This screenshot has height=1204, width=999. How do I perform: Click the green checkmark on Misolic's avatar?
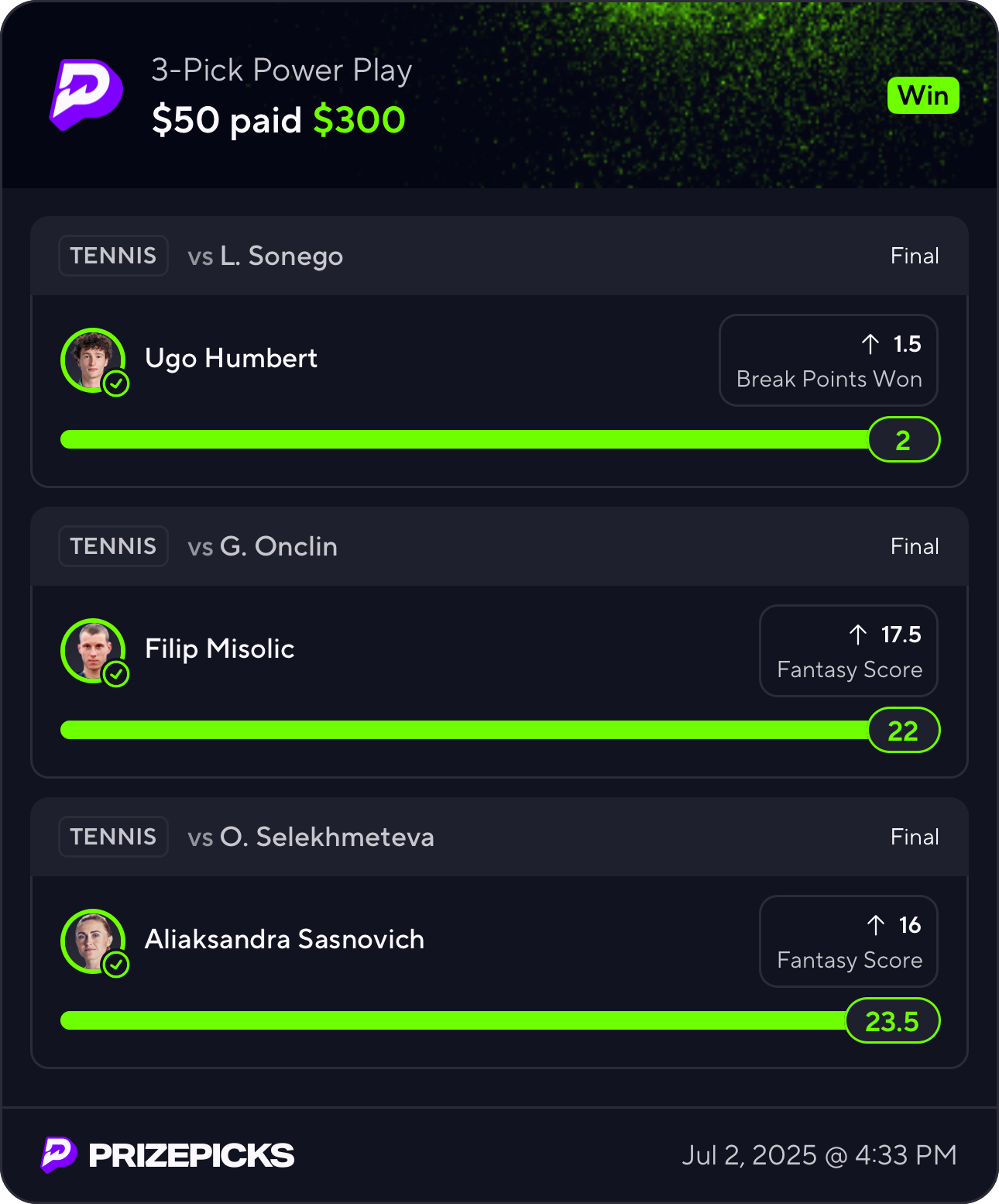point(116,674)
